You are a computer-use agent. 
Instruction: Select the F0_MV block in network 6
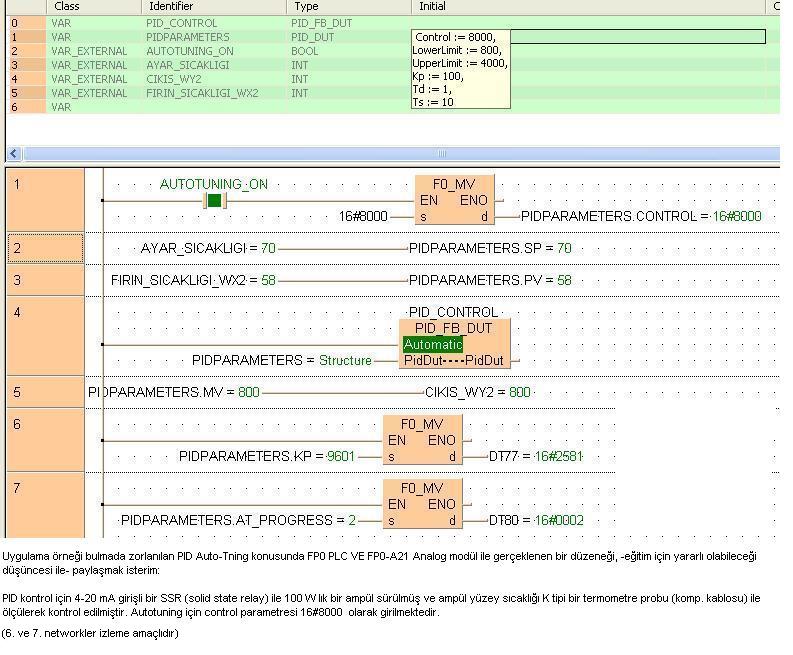pos(422,440)
